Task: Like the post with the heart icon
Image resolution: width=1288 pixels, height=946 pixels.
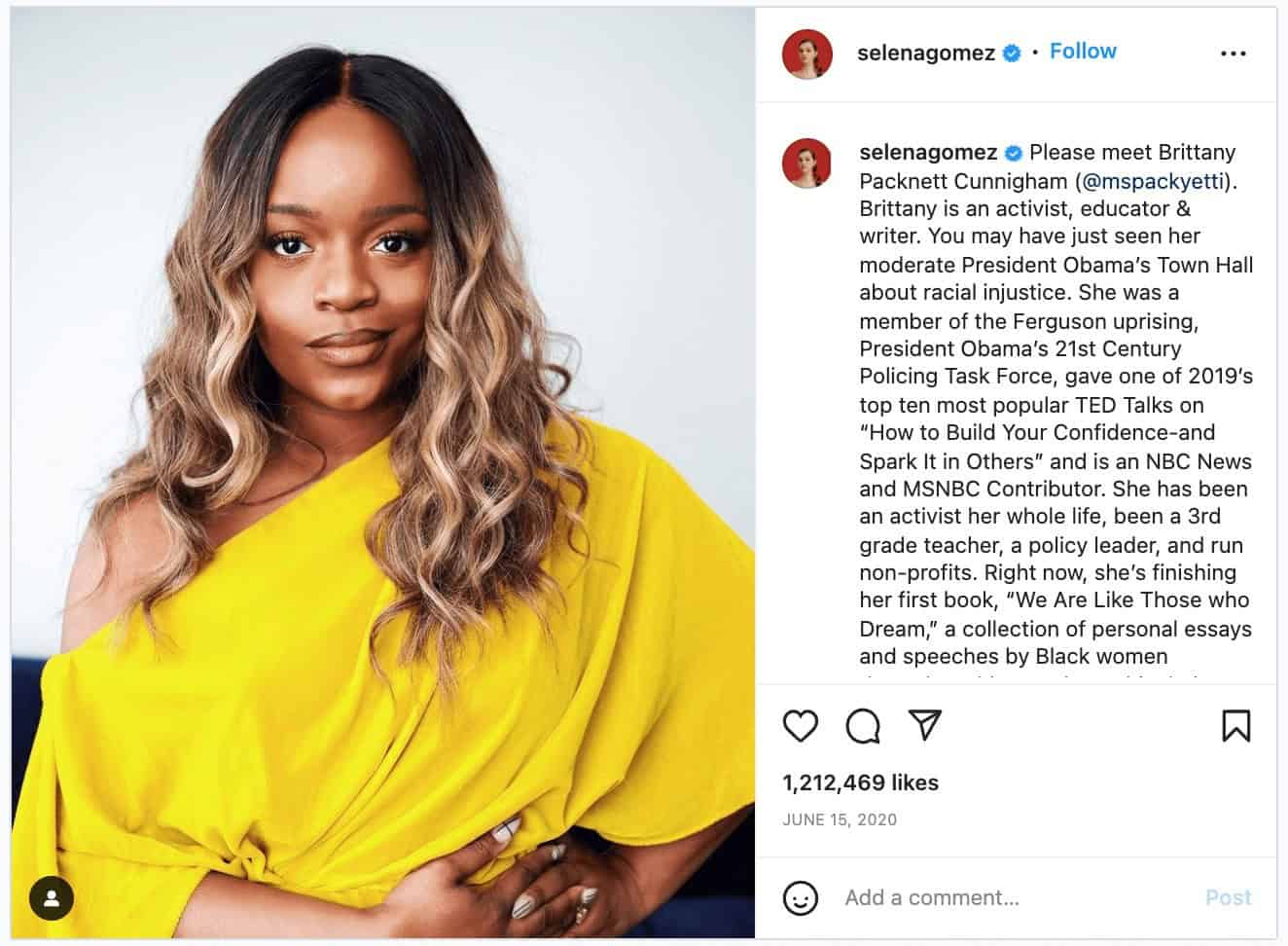Action: [x=801, y=726]
